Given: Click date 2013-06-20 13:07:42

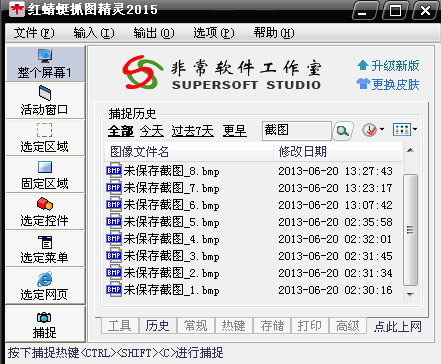Looking at the screenshot, I should (336, 205).
